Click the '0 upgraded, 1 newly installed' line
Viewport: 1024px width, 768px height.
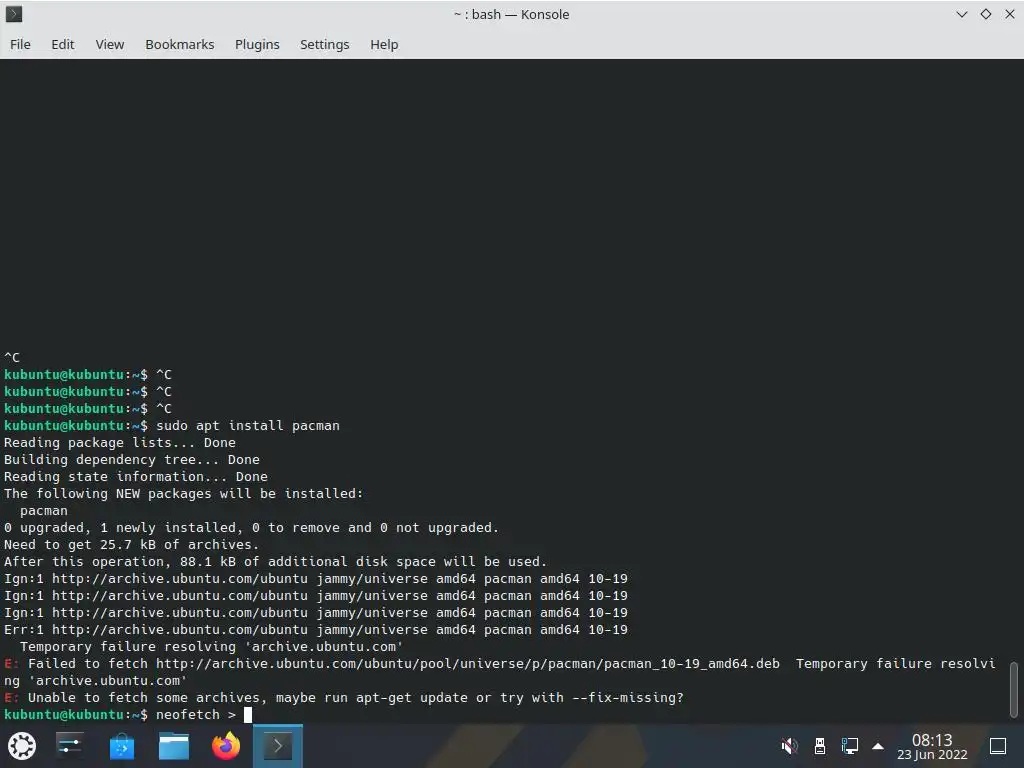(251, 528)
